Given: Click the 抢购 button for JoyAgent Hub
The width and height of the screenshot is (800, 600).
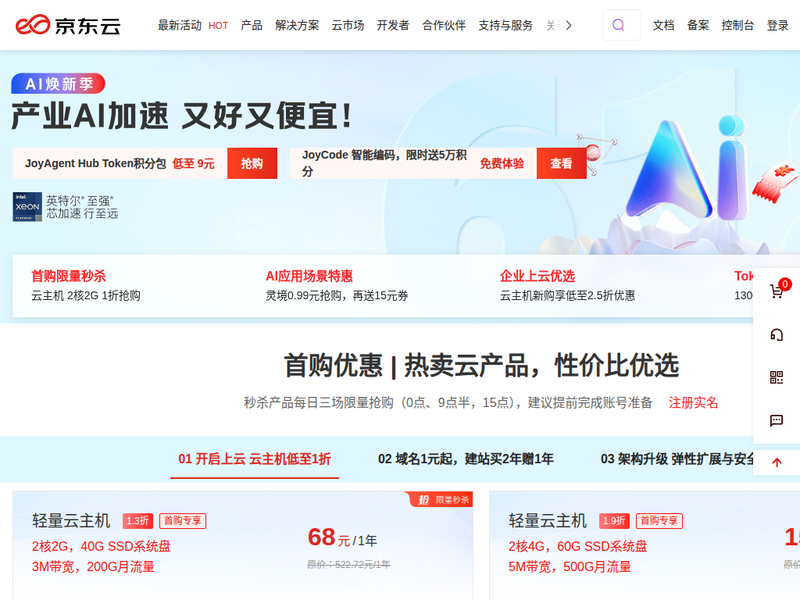Looking at the screenshot, I should (252, 163).
